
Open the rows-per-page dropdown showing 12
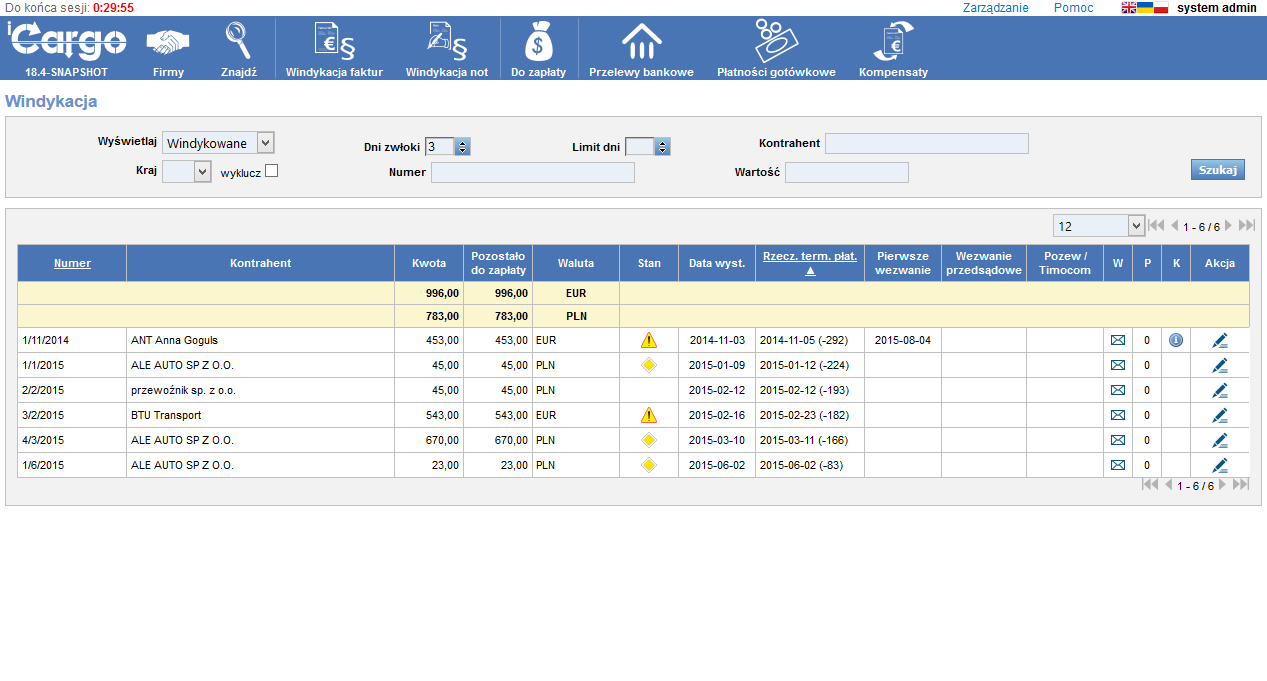[x=1135, y=226]
